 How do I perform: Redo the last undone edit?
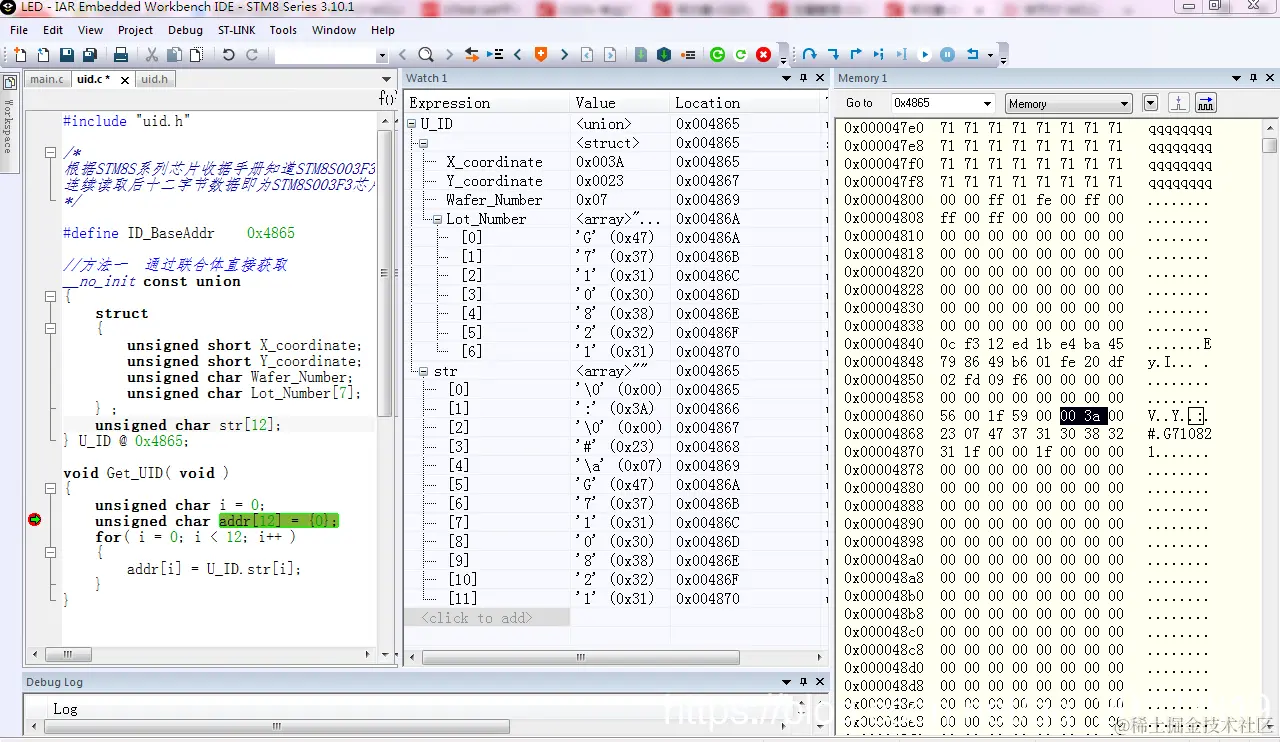[x=252, y=55]
